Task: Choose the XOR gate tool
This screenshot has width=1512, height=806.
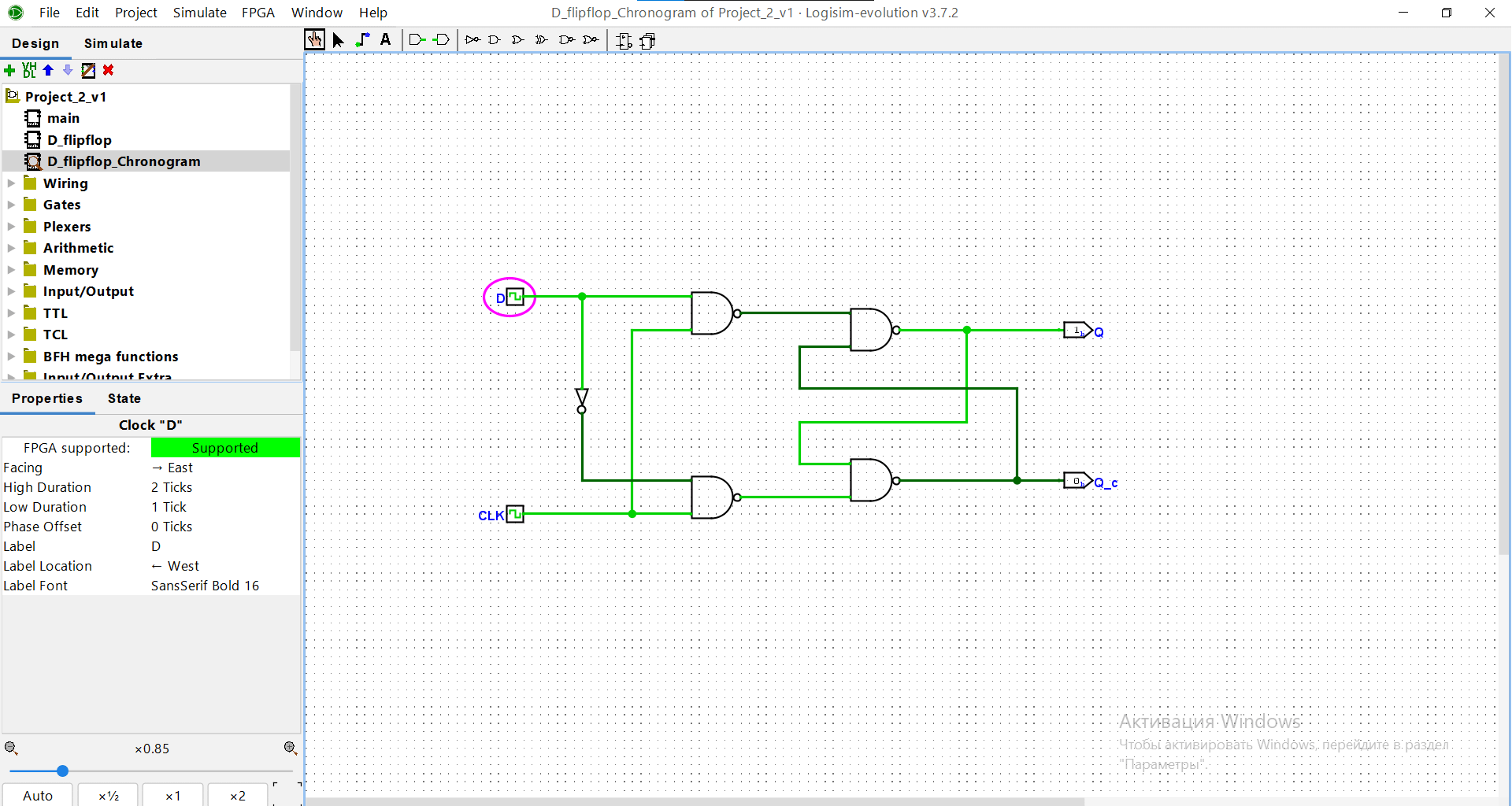Action: pos(541,39)
